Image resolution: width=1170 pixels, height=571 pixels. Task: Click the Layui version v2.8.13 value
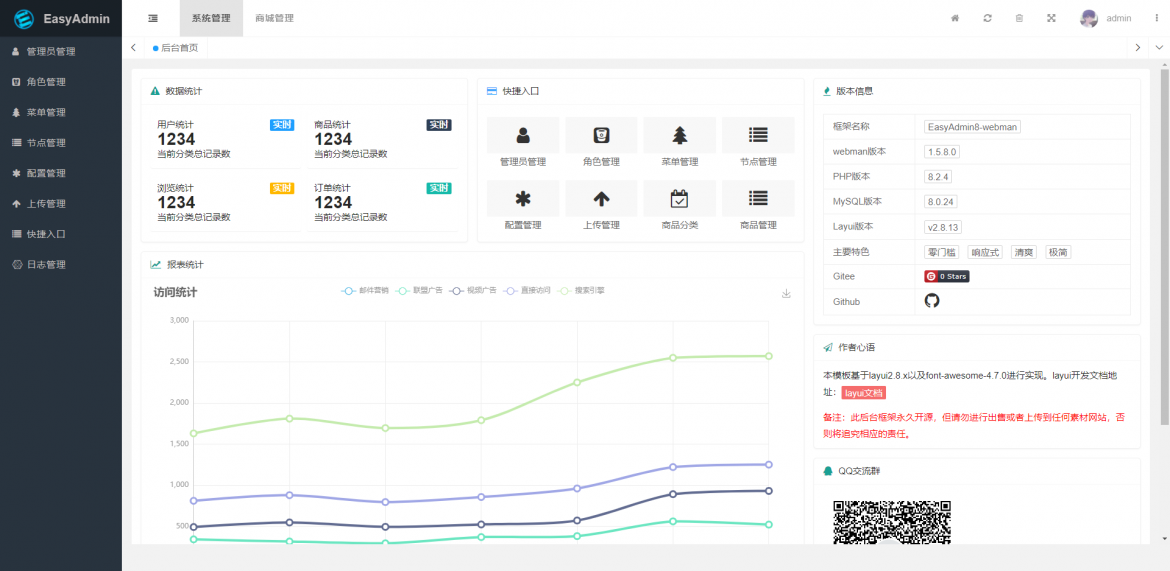click(942, 227)
